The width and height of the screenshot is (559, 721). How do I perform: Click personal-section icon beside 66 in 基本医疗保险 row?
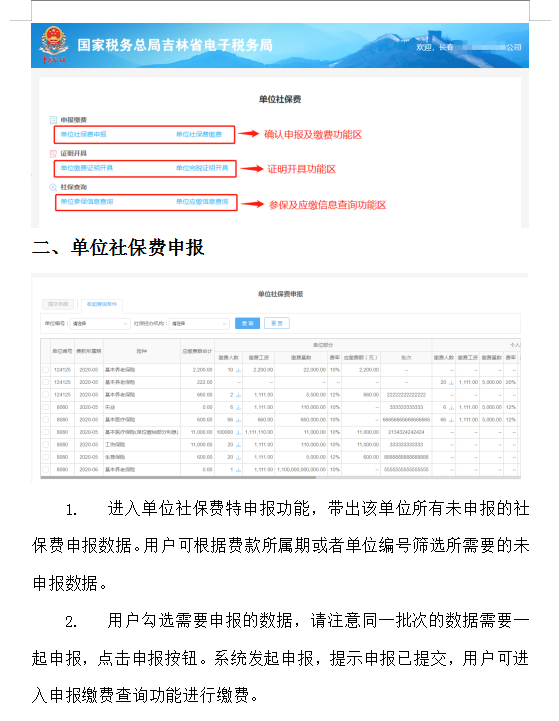451,419
